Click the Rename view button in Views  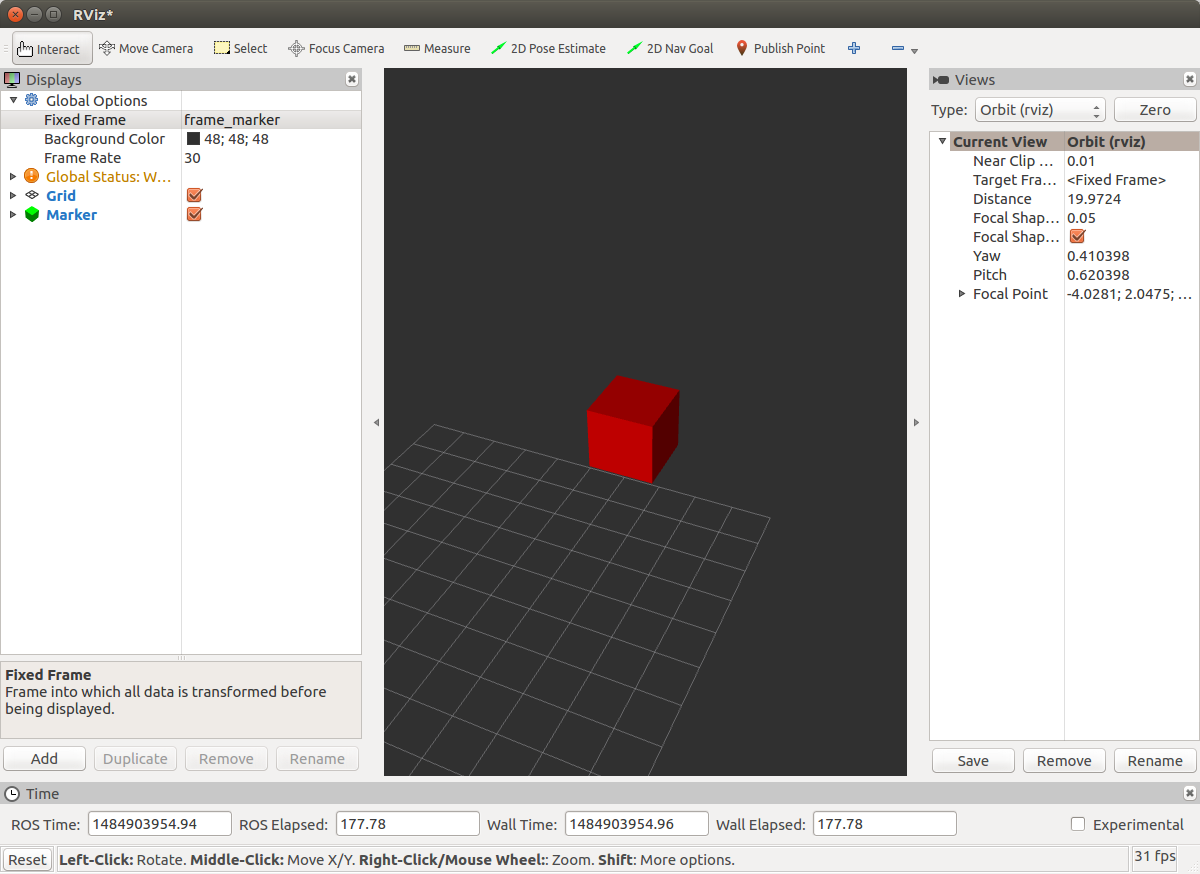click(1155, 760)
